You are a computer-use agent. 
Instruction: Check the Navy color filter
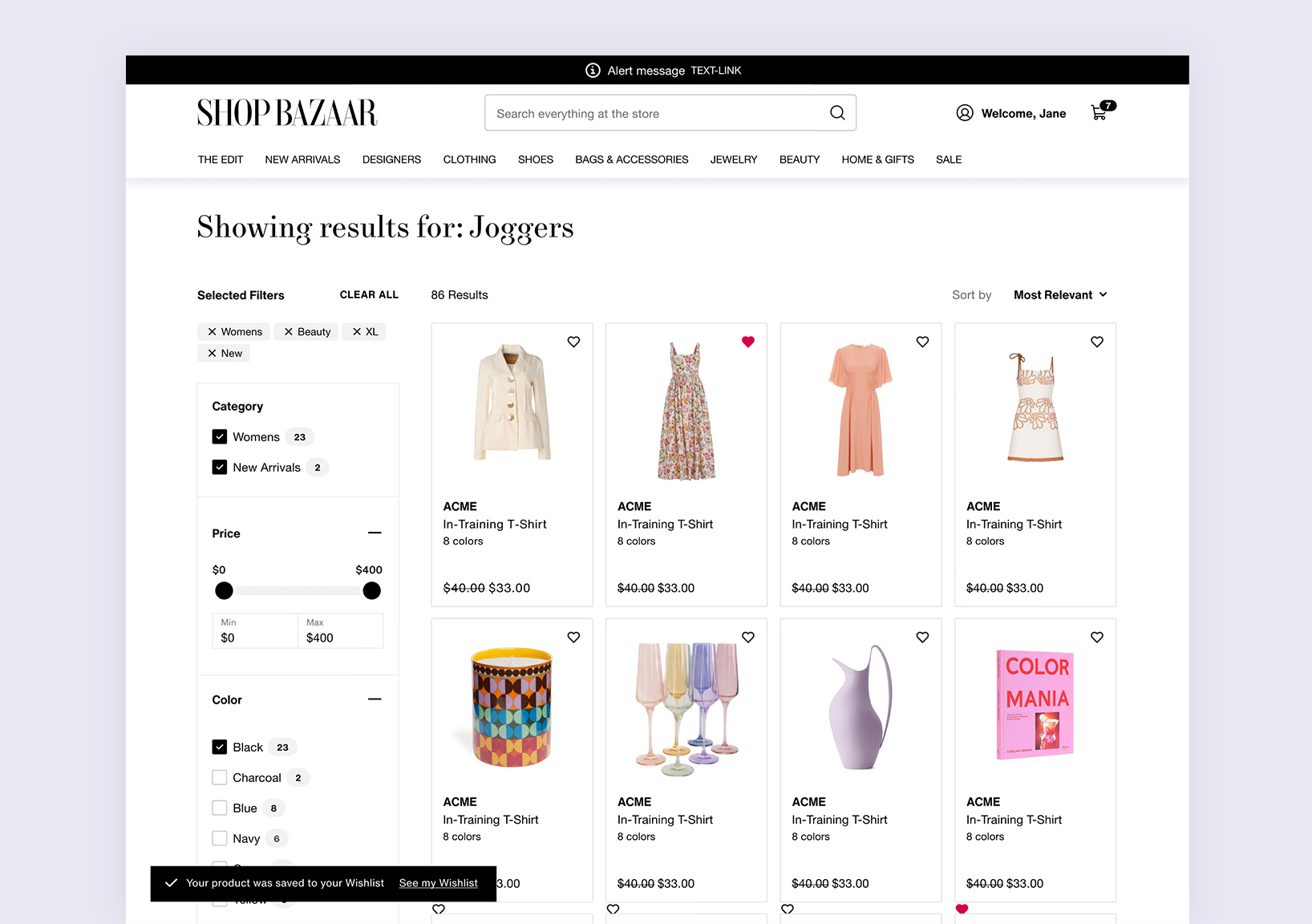coord(220,839)
